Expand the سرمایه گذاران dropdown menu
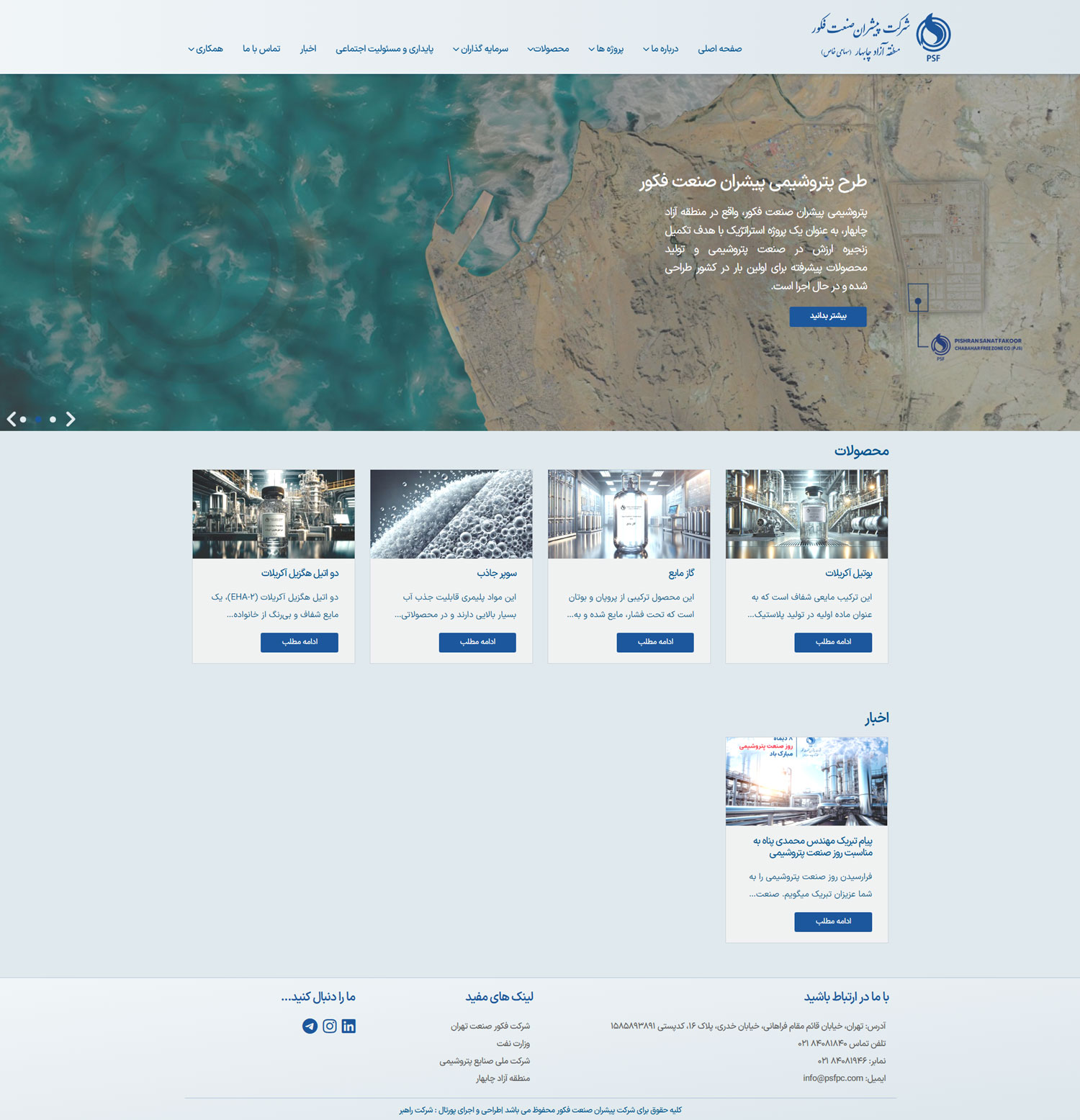Viewport: 1080px width, 1120px height. coord(480,49)
